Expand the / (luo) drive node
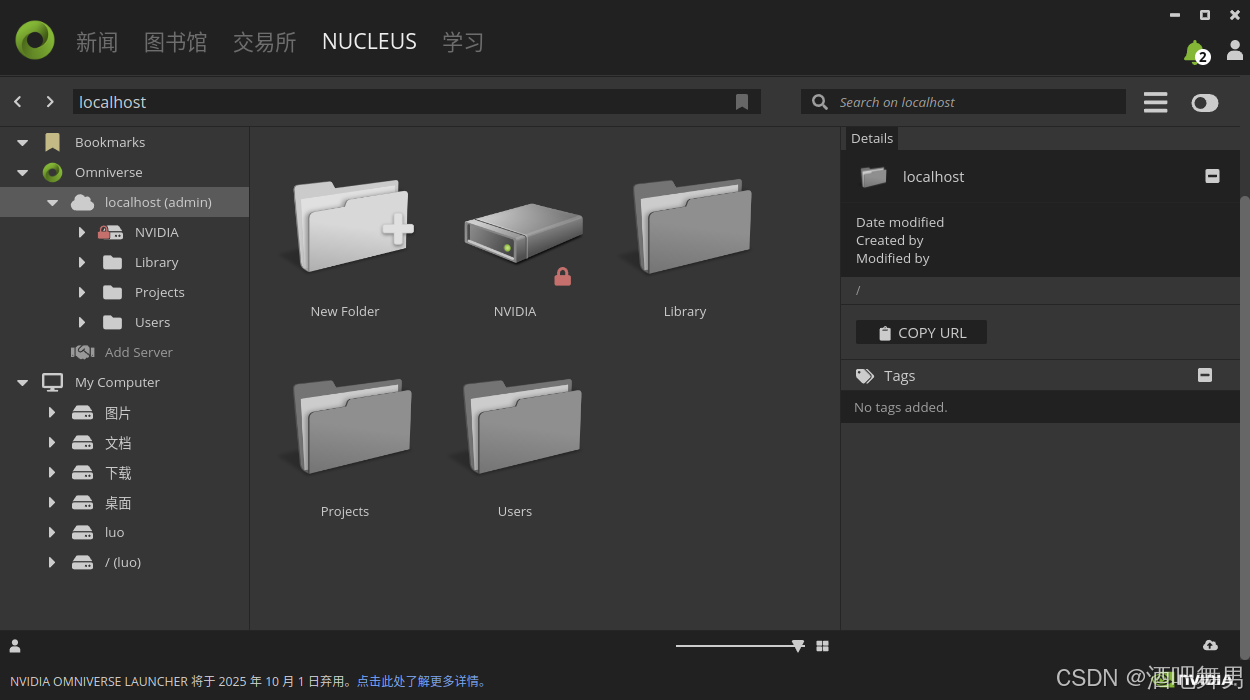Viewport: 1250px width, 700px height. coord(52,562)
